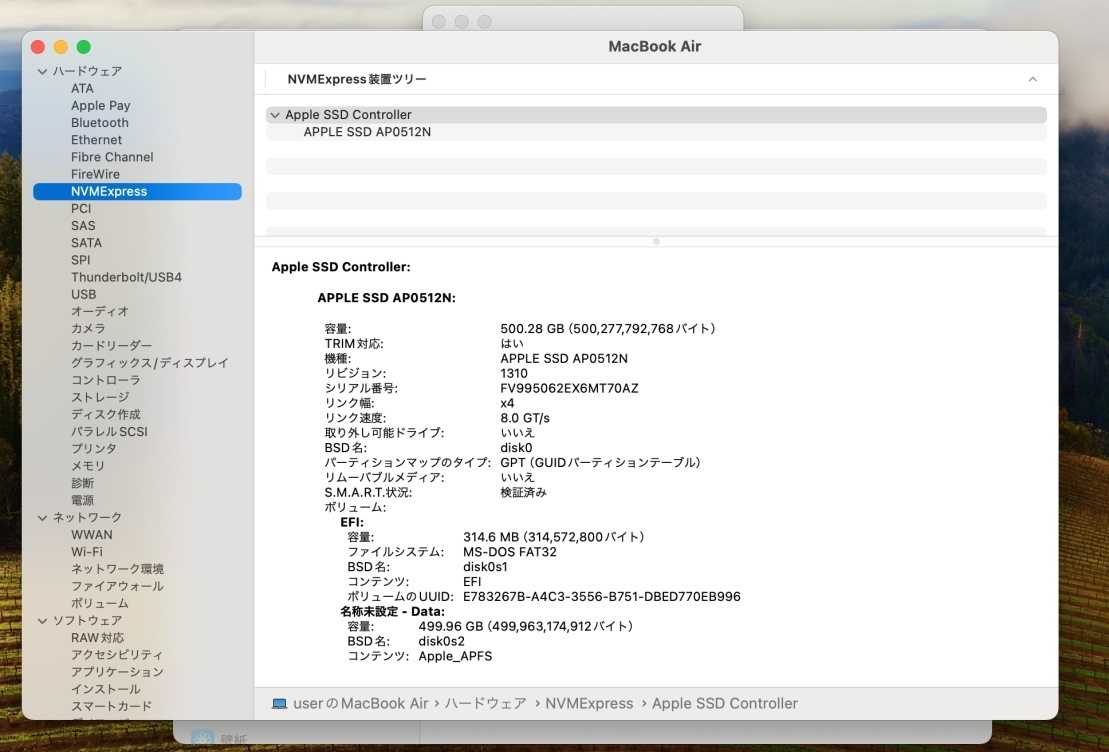This screenshot has width=1109, height=752.
Task: Select ボリューム under ネットワーク
Action: (100, 603)
